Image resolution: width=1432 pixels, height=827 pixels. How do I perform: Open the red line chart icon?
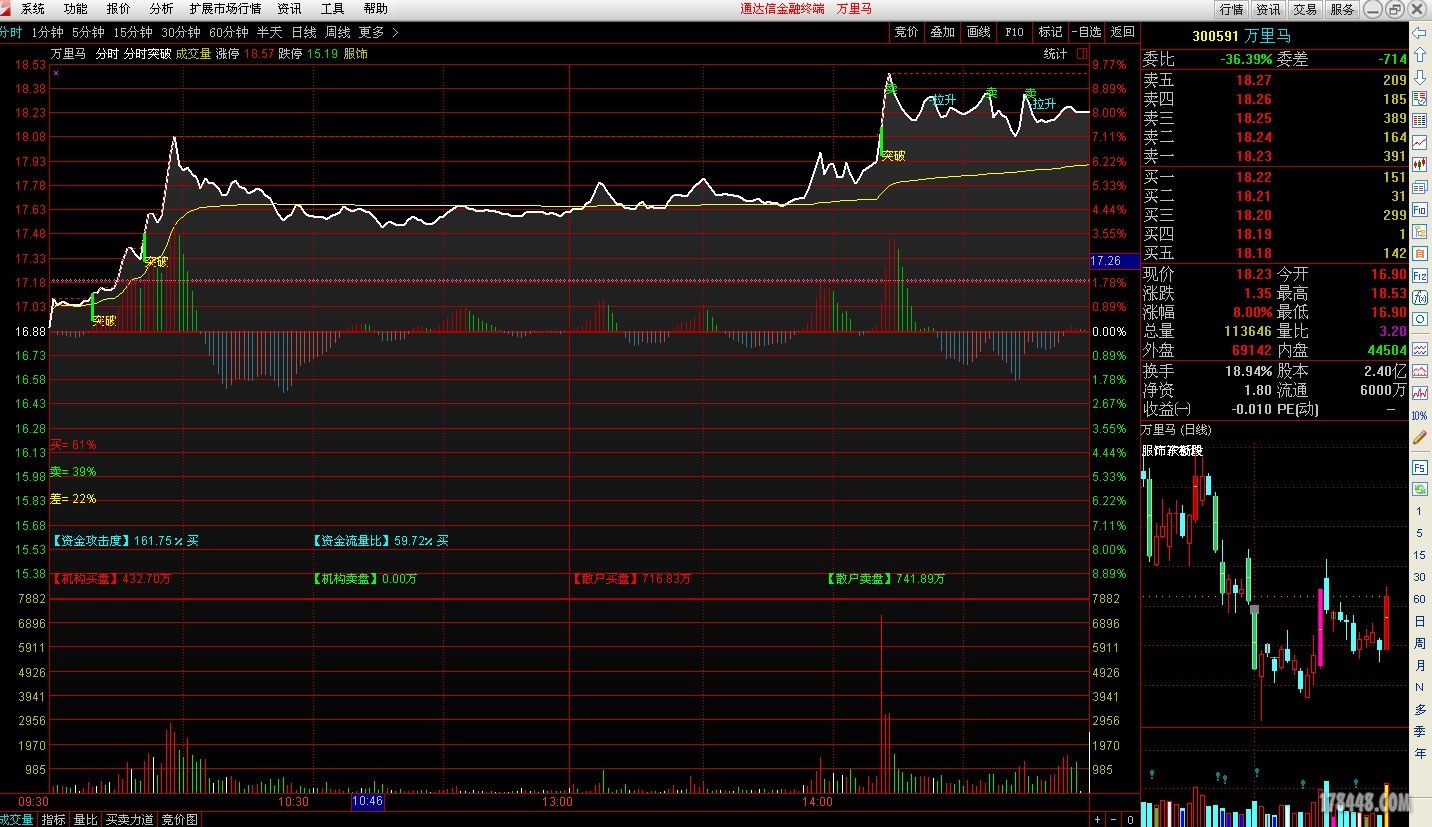tap(1419, 141)
